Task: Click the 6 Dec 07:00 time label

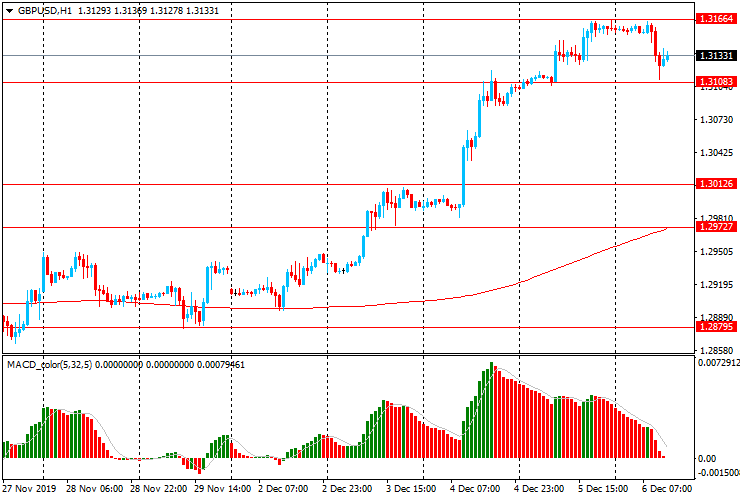Action: pyautogui.click(x=667, y=489)
